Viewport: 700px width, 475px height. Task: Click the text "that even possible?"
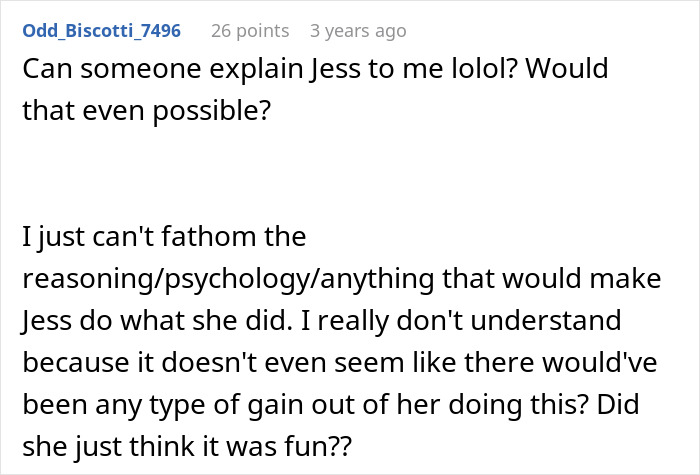click(x=146, y=108)
